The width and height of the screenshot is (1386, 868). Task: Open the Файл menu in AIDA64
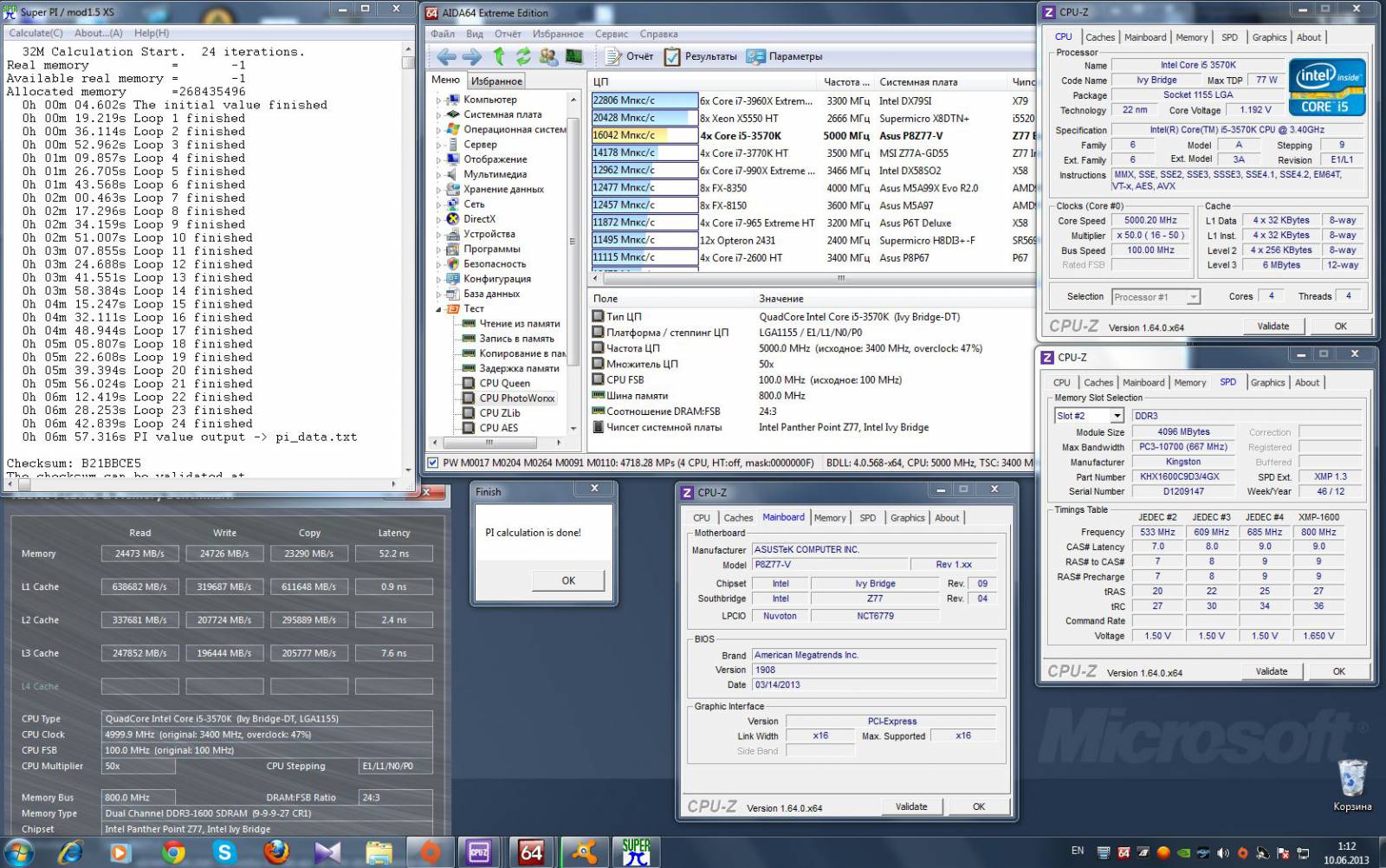443,34
